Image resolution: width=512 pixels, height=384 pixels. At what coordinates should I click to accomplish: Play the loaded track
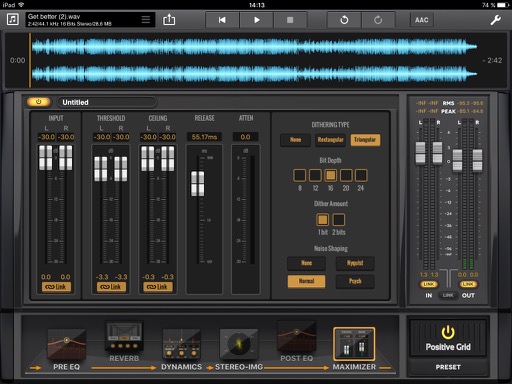(256, 20)
